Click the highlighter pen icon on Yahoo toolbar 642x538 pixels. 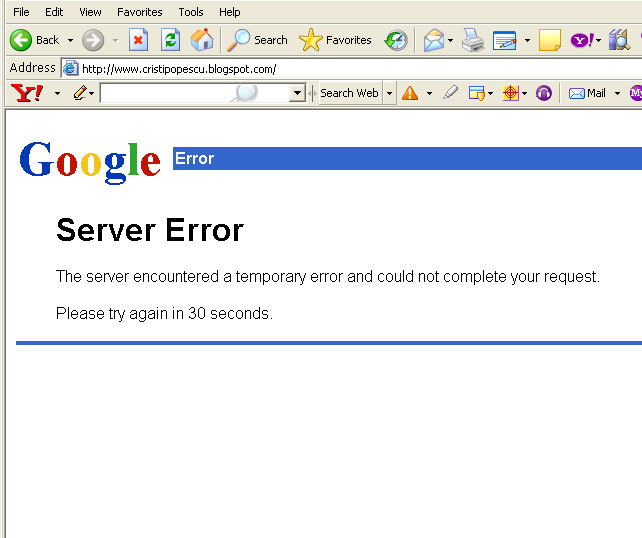(x=450, y=93)
